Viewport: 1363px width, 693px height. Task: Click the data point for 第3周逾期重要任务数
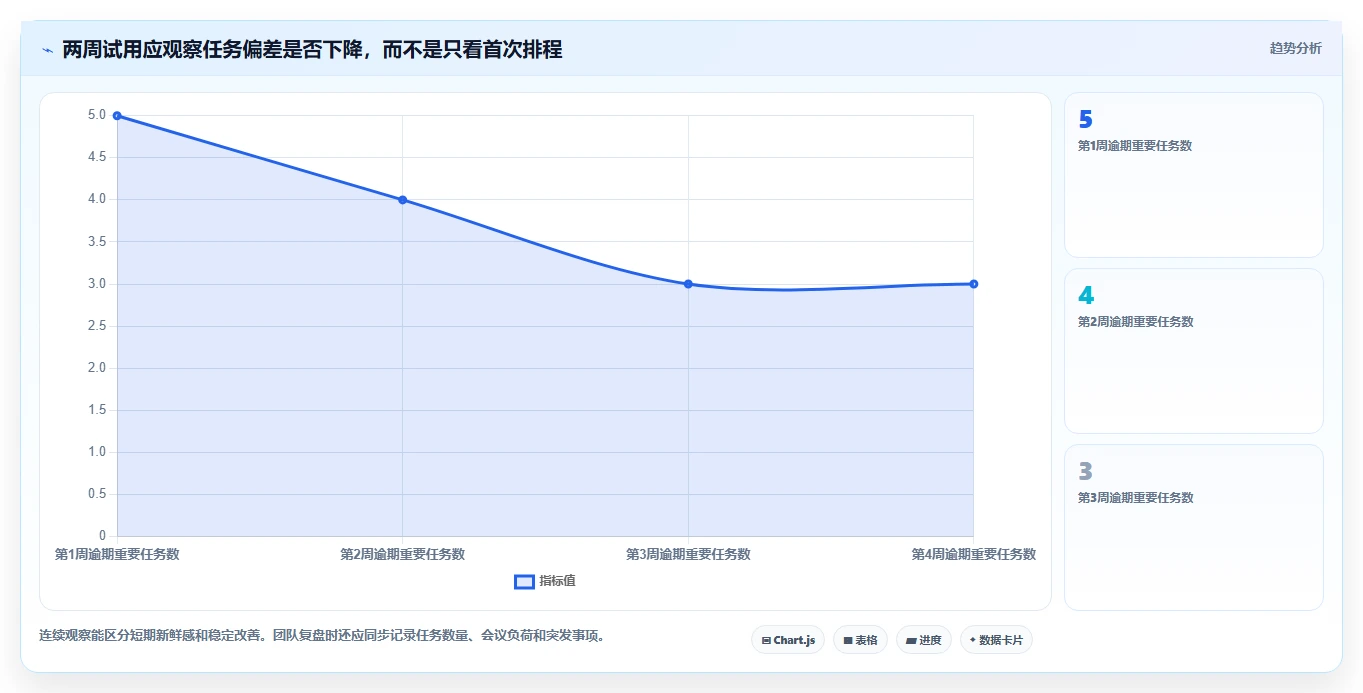tap(688, 284)
